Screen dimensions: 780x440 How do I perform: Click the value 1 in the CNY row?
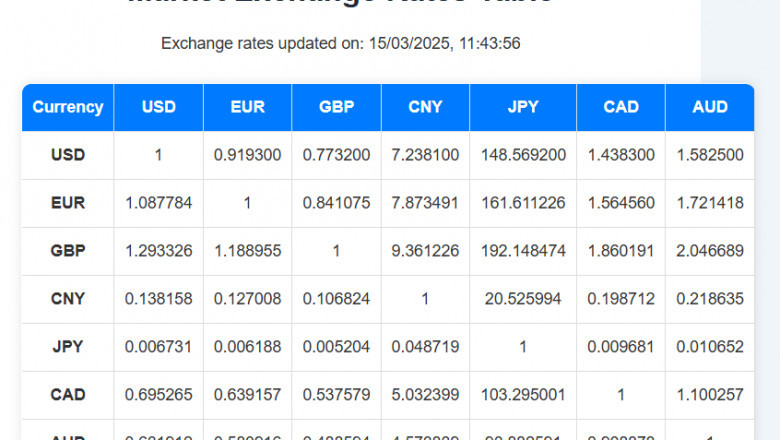[x=425, y=299]
